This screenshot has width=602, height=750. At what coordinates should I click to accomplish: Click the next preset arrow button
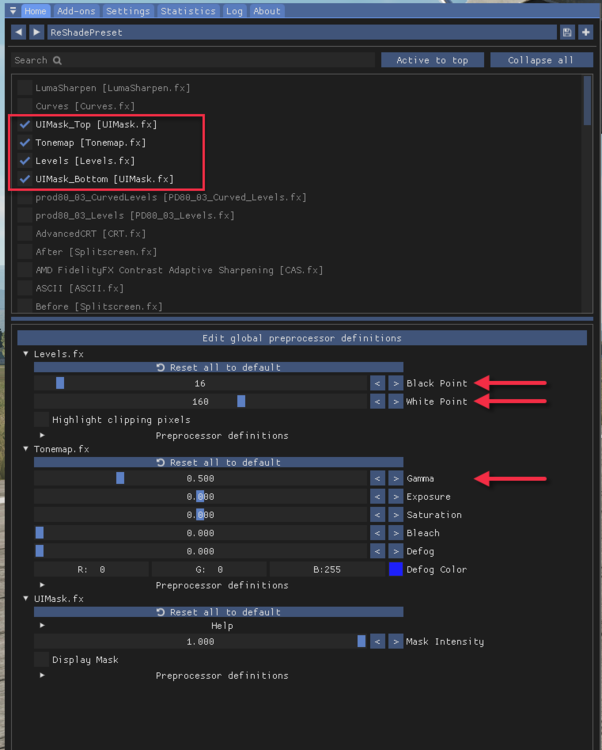tap(37, 32)
